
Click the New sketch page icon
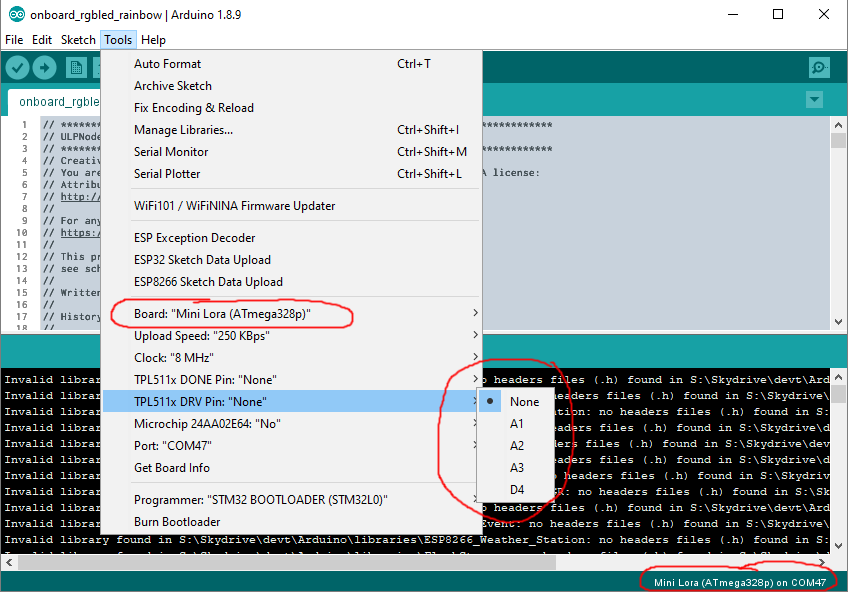76,68
